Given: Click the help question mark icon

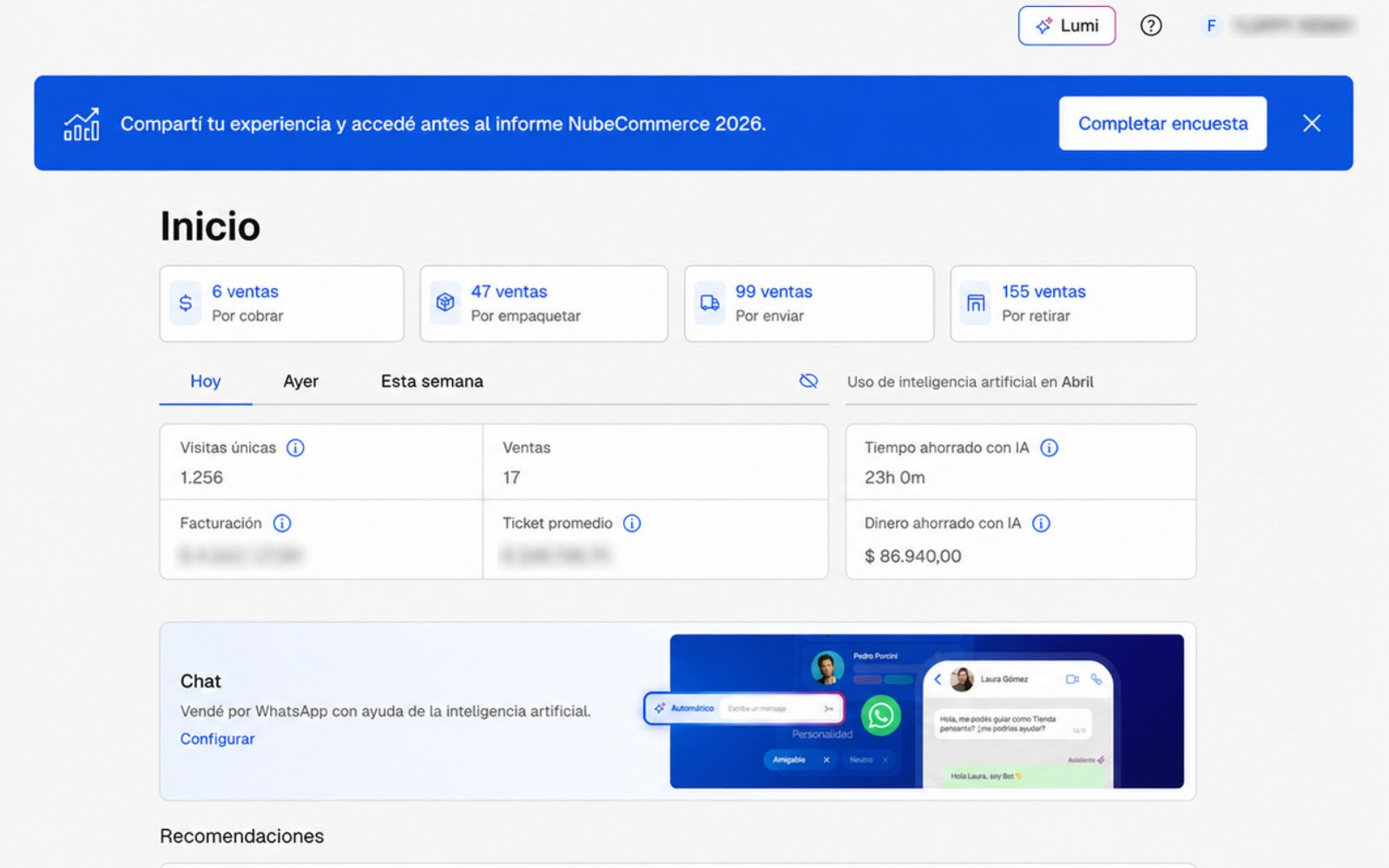Looking at the screenshot, I should (1151, 26).
